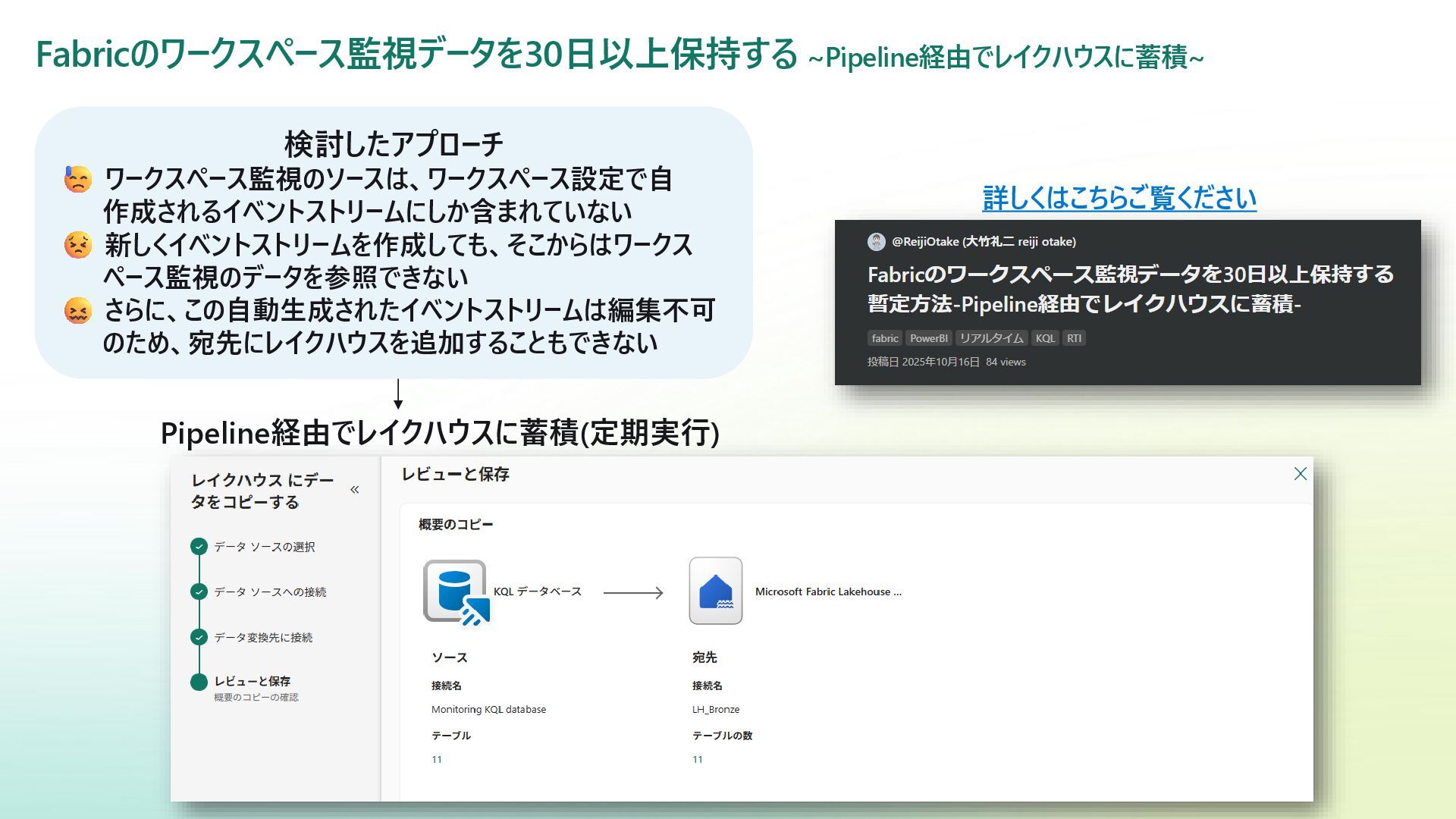Screen dimensions: 1456x819
Task: Click the arrow between source and destination
Action: click(x=633, y=592)
